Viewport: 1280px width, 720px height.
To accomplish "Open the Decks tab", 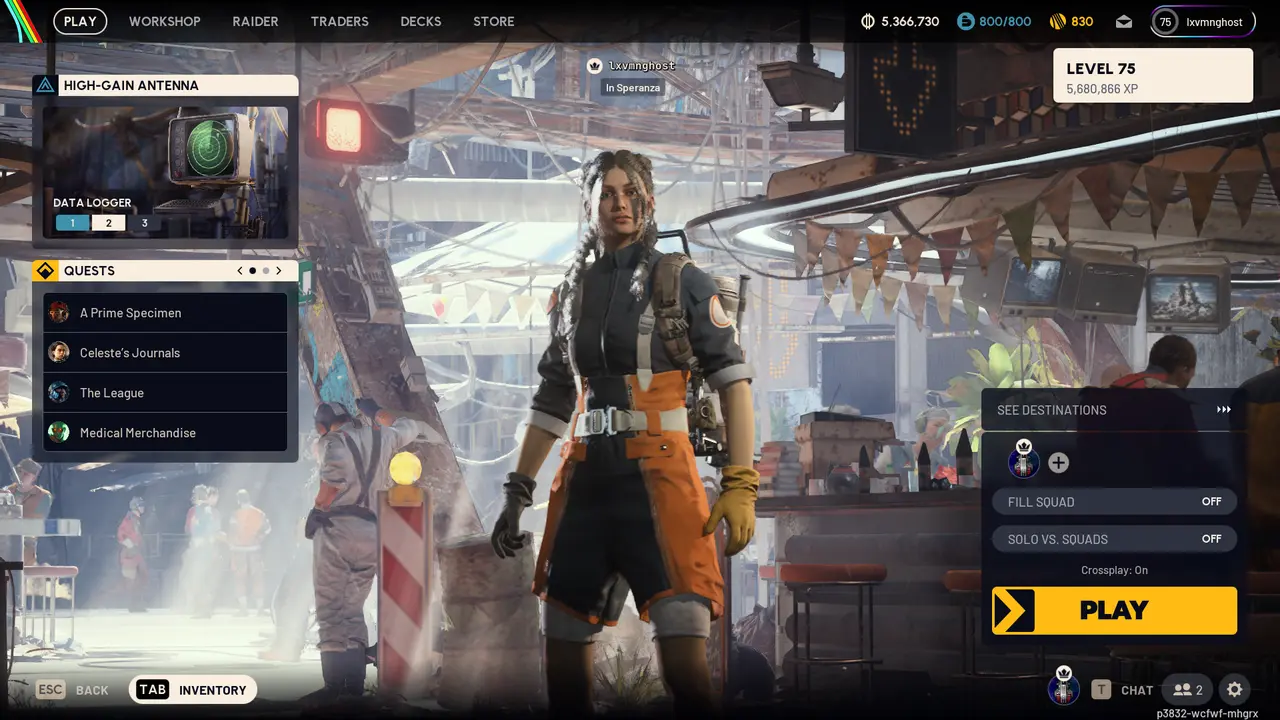I will (x=421, y=21).
